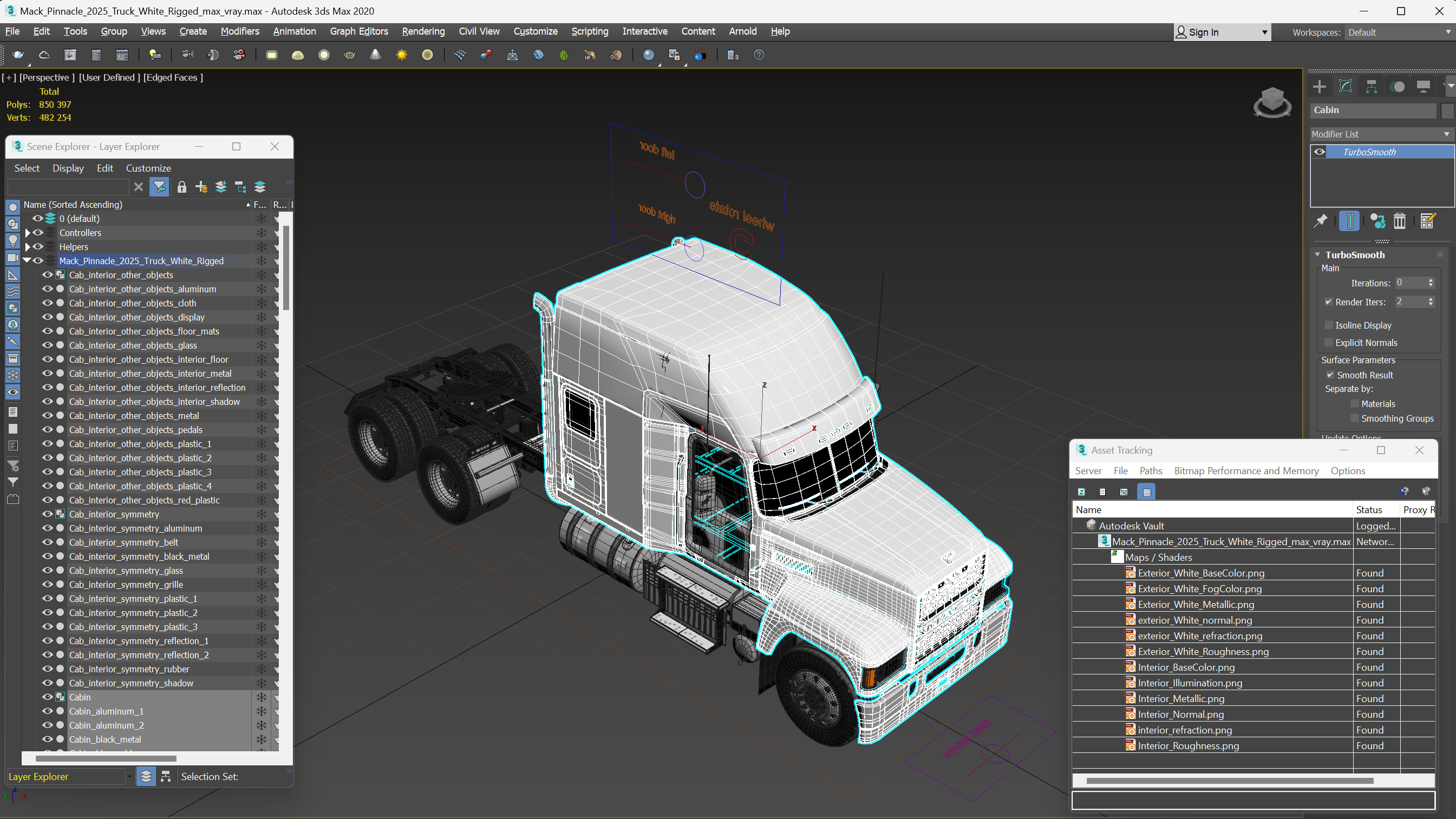Open the Graph Editors menu

[359, 31]
